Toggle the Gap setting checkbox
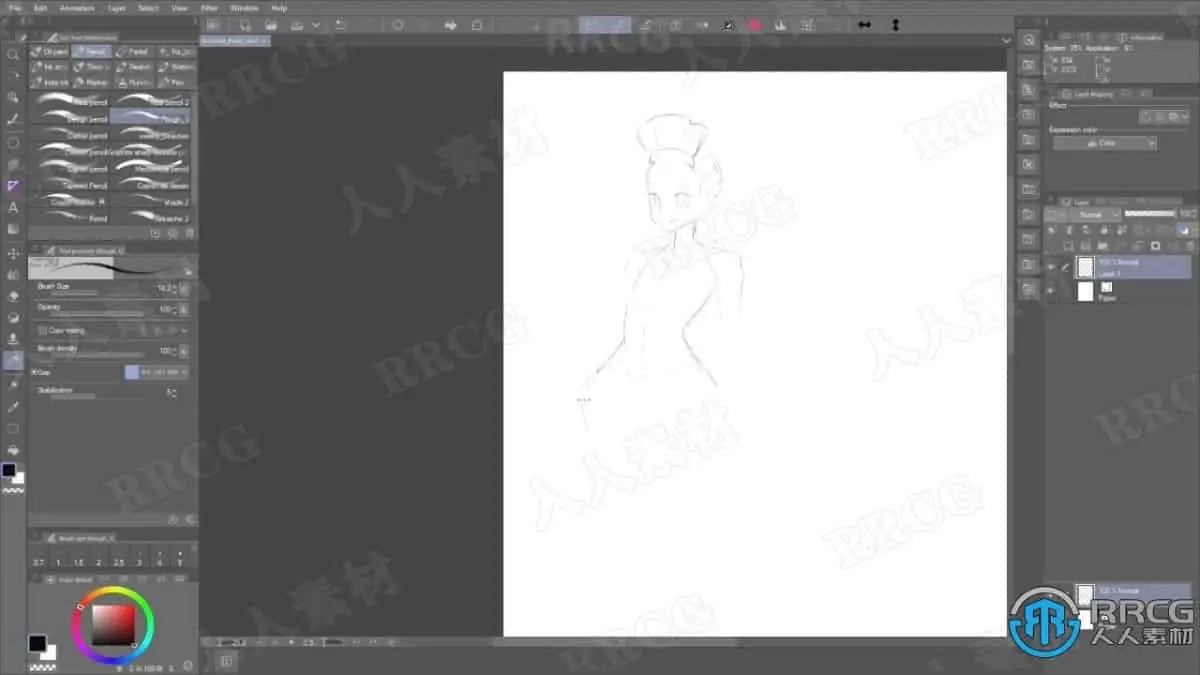Viewport: 1200px width, 675px height. click(x=34, y=372)
